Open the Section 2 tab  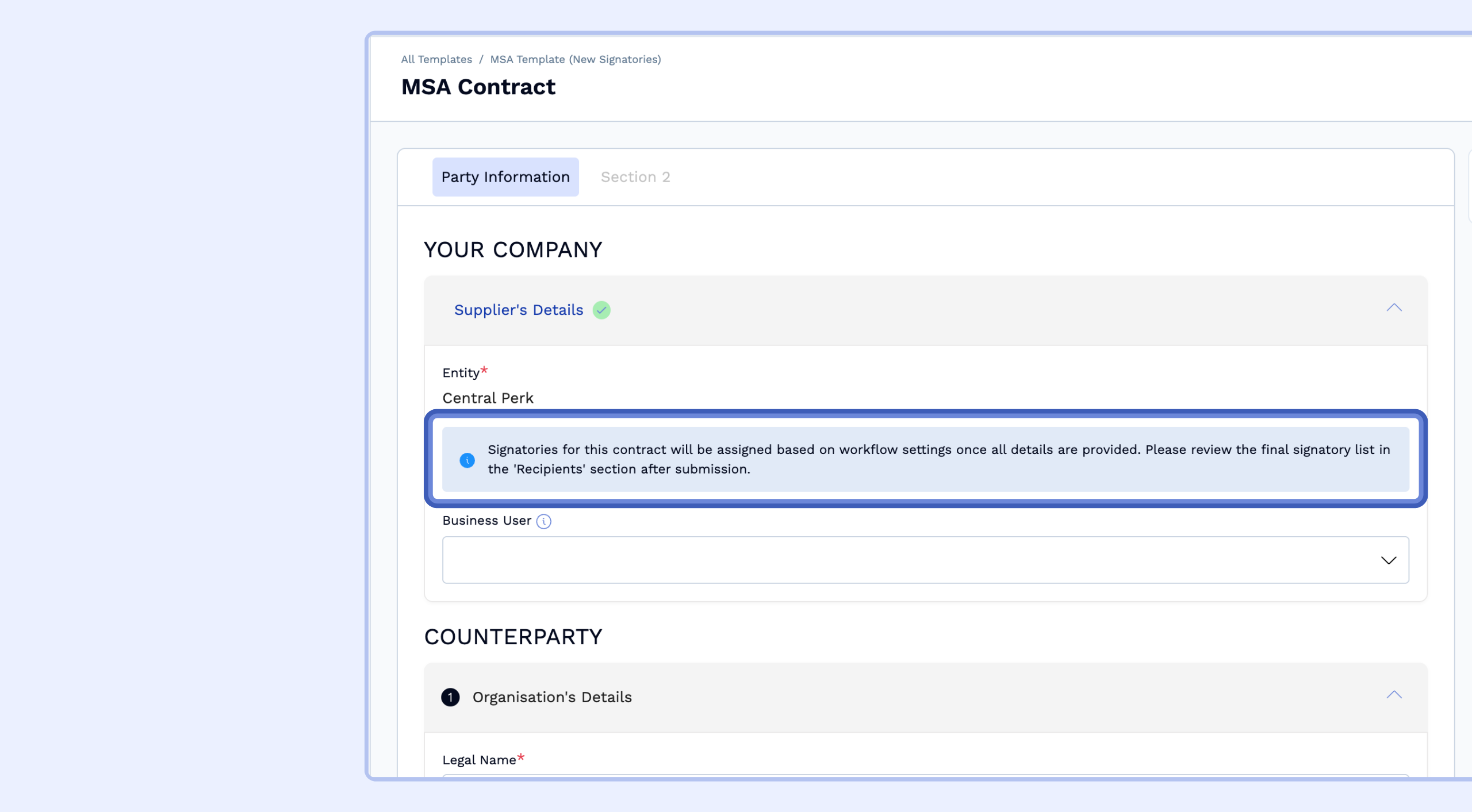point(635,177)
